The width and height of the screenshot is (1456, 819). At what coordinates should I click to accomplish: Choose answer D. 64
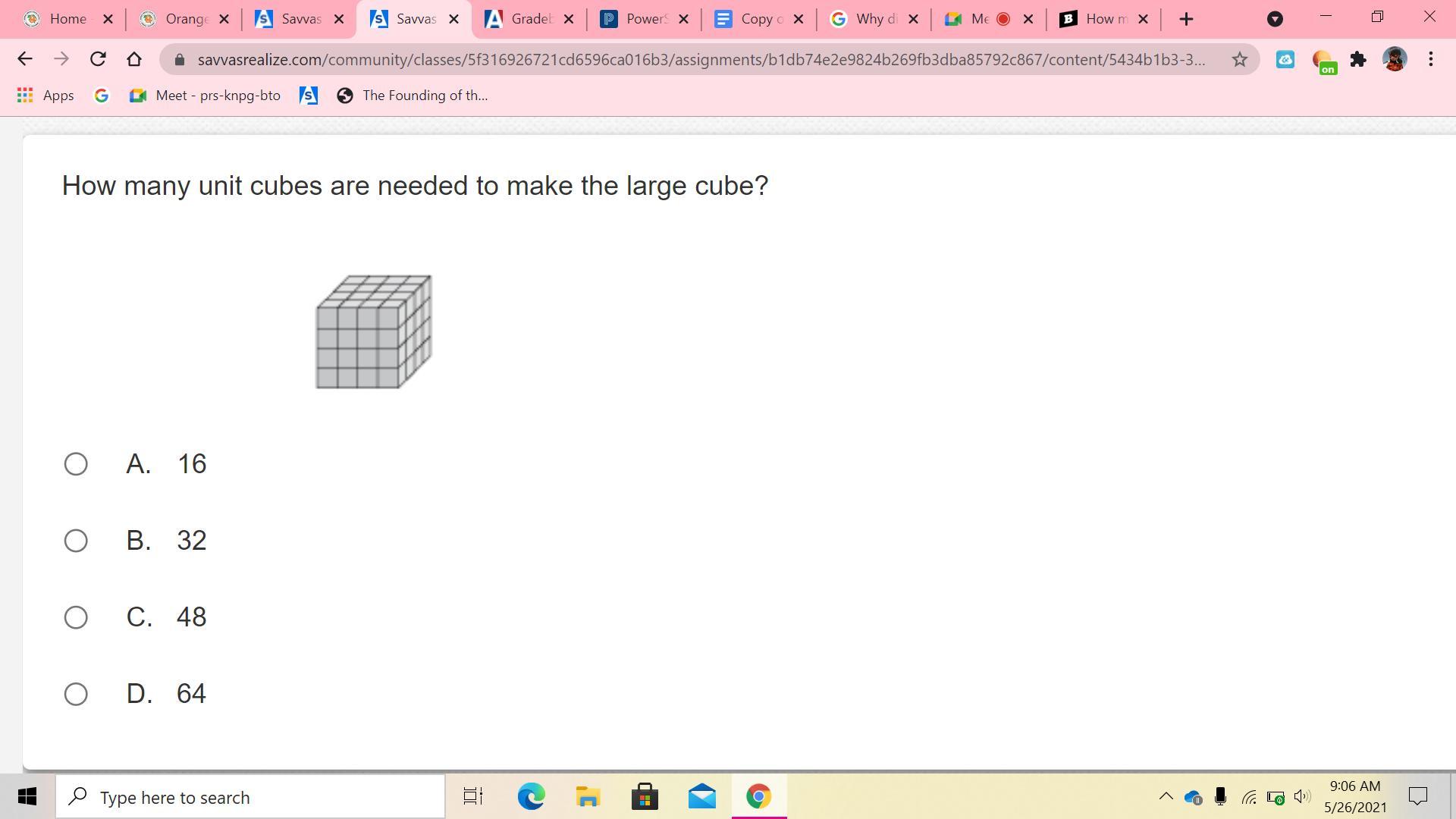tap(76, 694)
